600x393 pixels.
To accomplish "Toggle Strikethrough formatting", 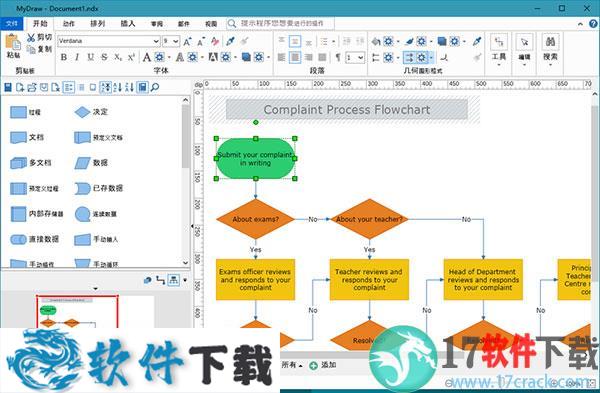I will pyautogui.click(x=104, y=57).
